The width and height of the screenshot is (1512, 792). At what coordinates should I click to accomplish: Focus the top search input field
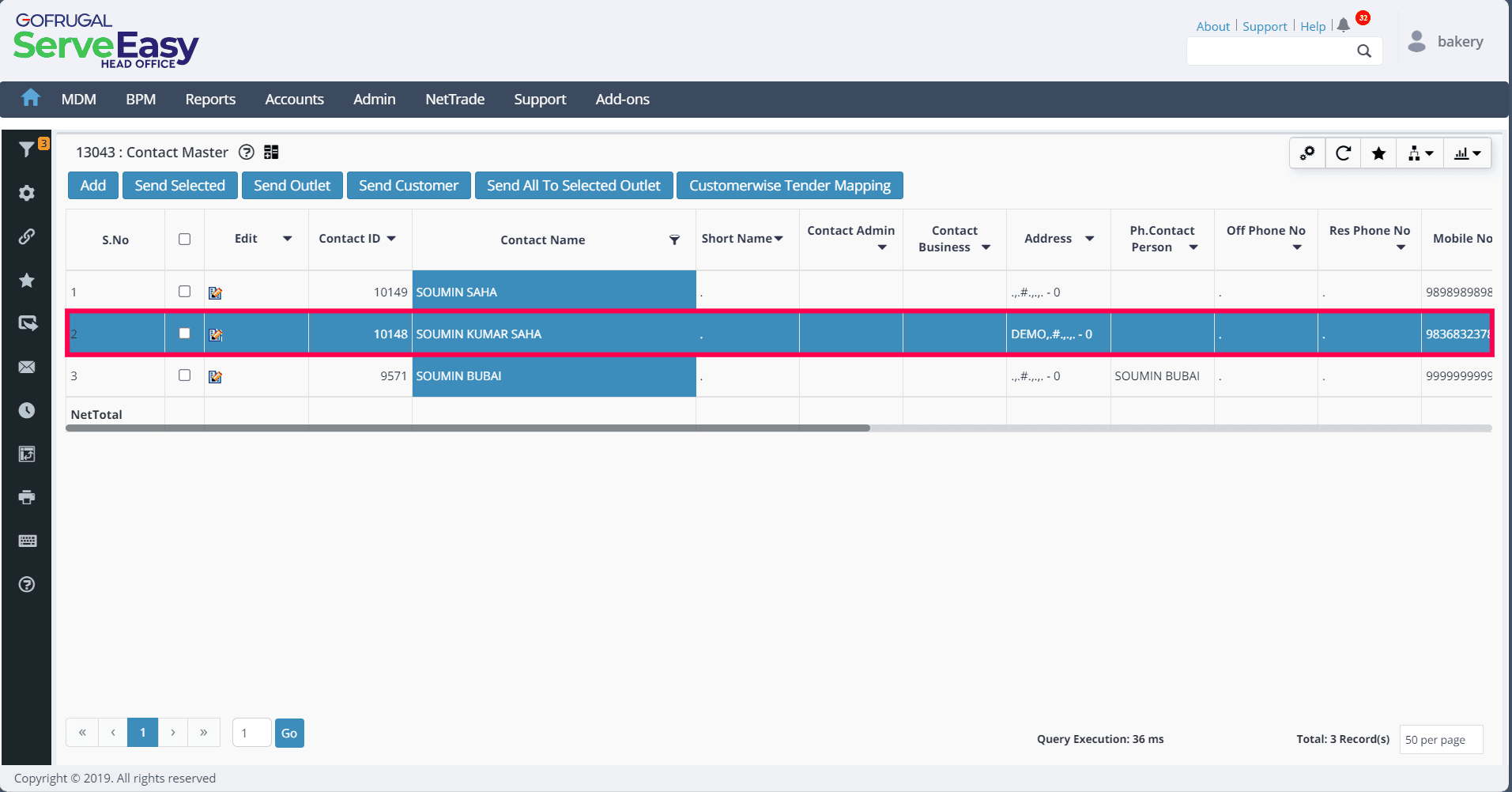(1271, 51)
